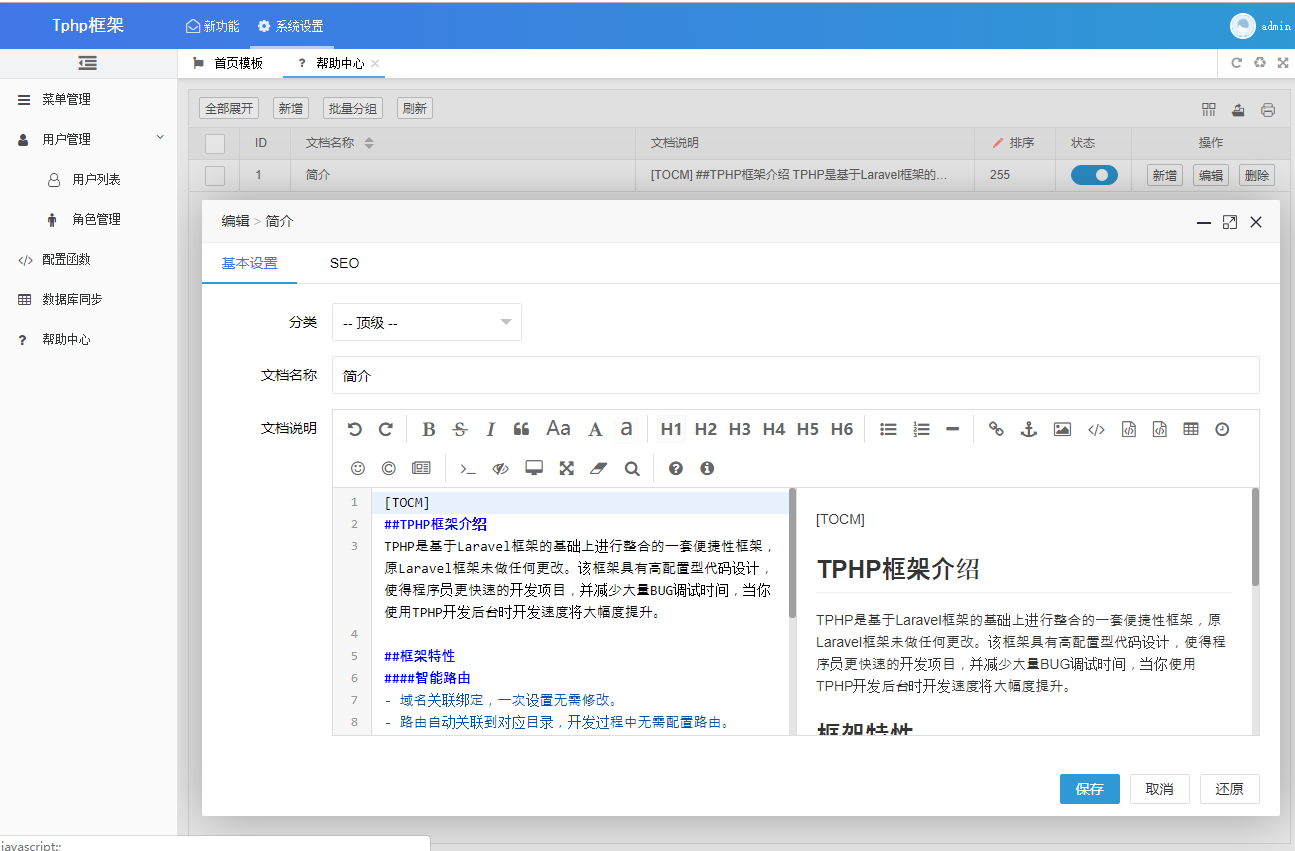Open emoji picker smiley icon
The image size is (1295, 851).
358,468
